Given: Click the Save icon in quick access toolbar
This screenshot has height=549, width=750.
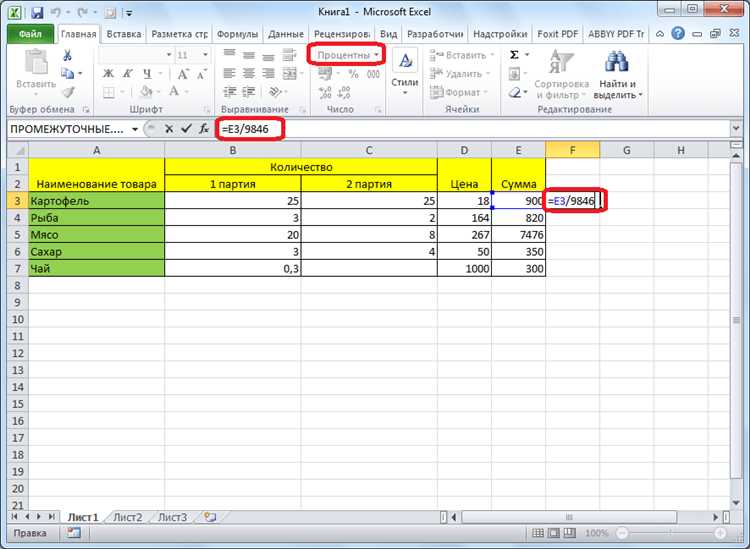Looking at the screenshot, I should pyautogui.click(x=37, y=12).
